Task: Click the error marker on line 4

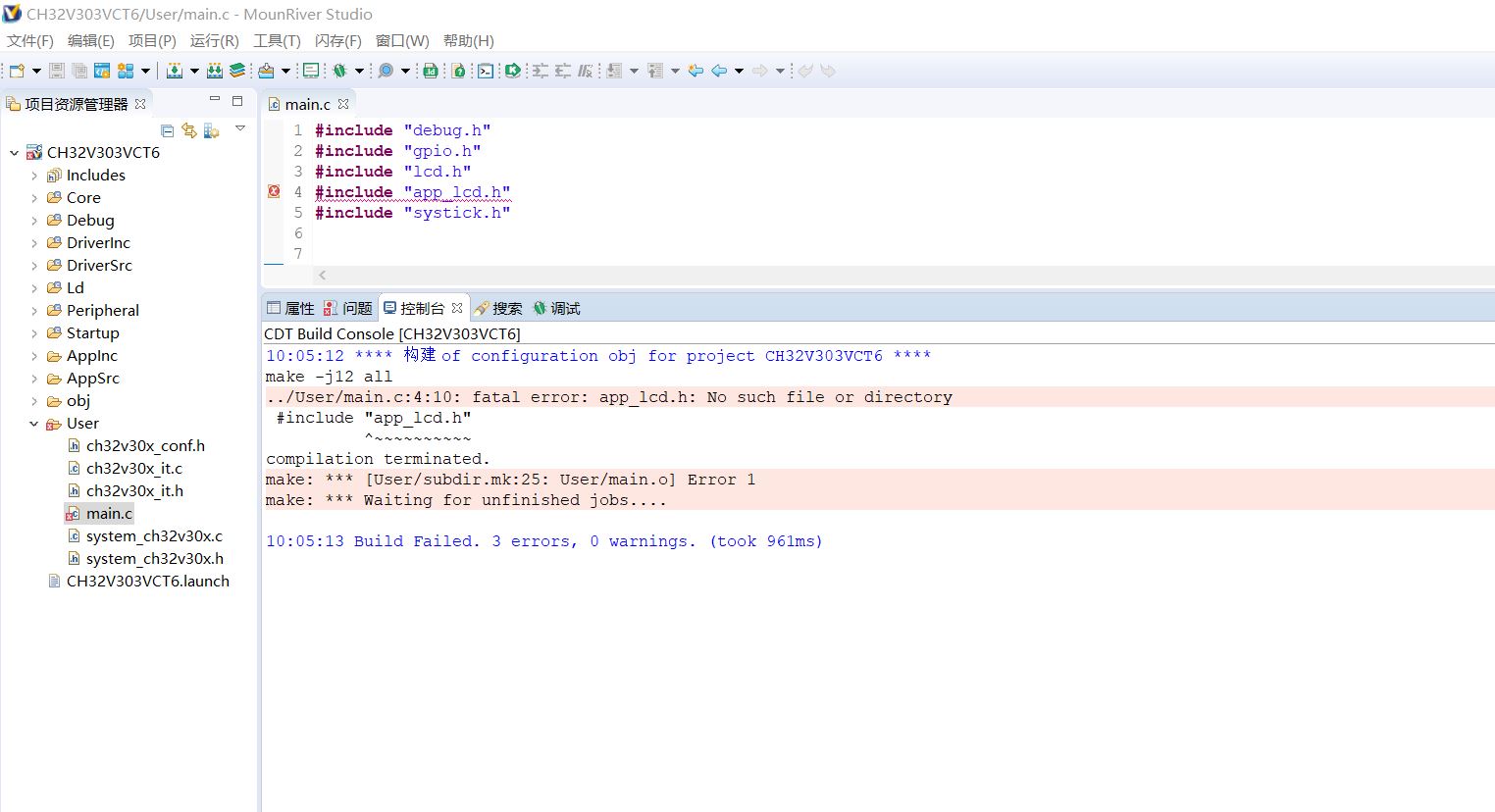Action: coord(274,191)
